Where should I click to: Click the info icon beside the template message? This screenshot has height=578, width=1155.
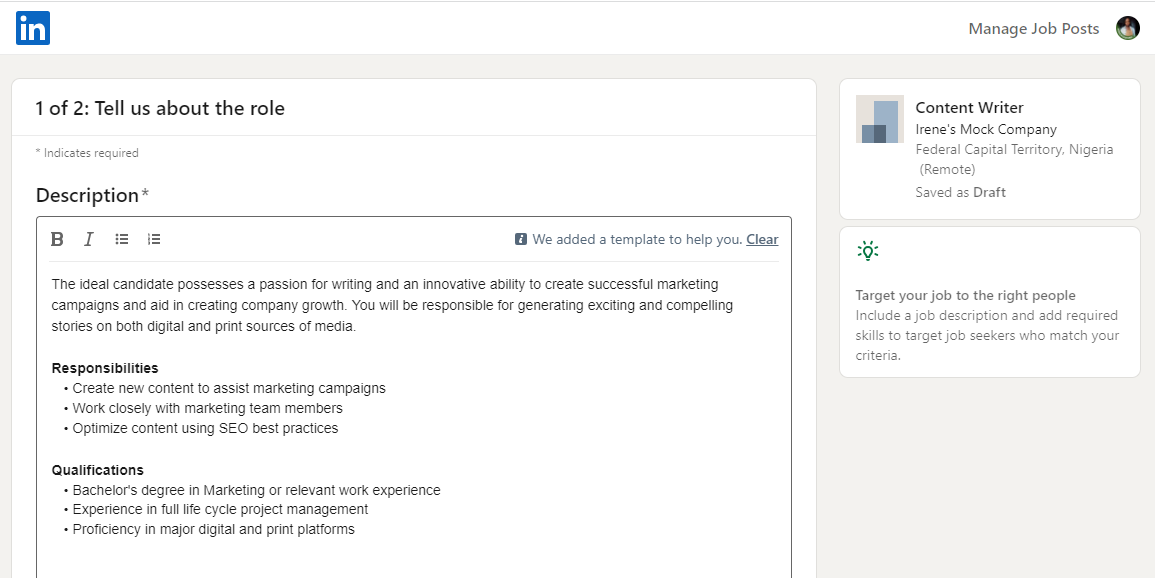(521, 239)
